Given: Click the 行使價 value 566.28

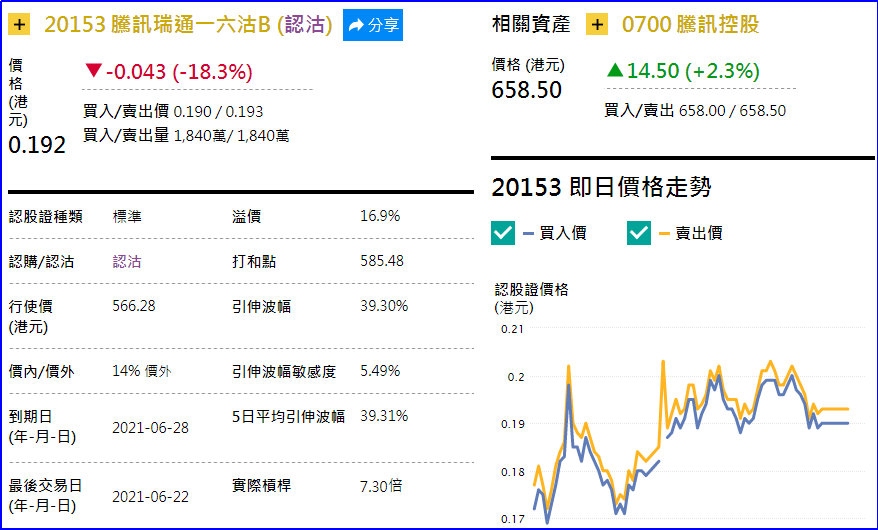Looking at the screenshot, I should (134, 306).
